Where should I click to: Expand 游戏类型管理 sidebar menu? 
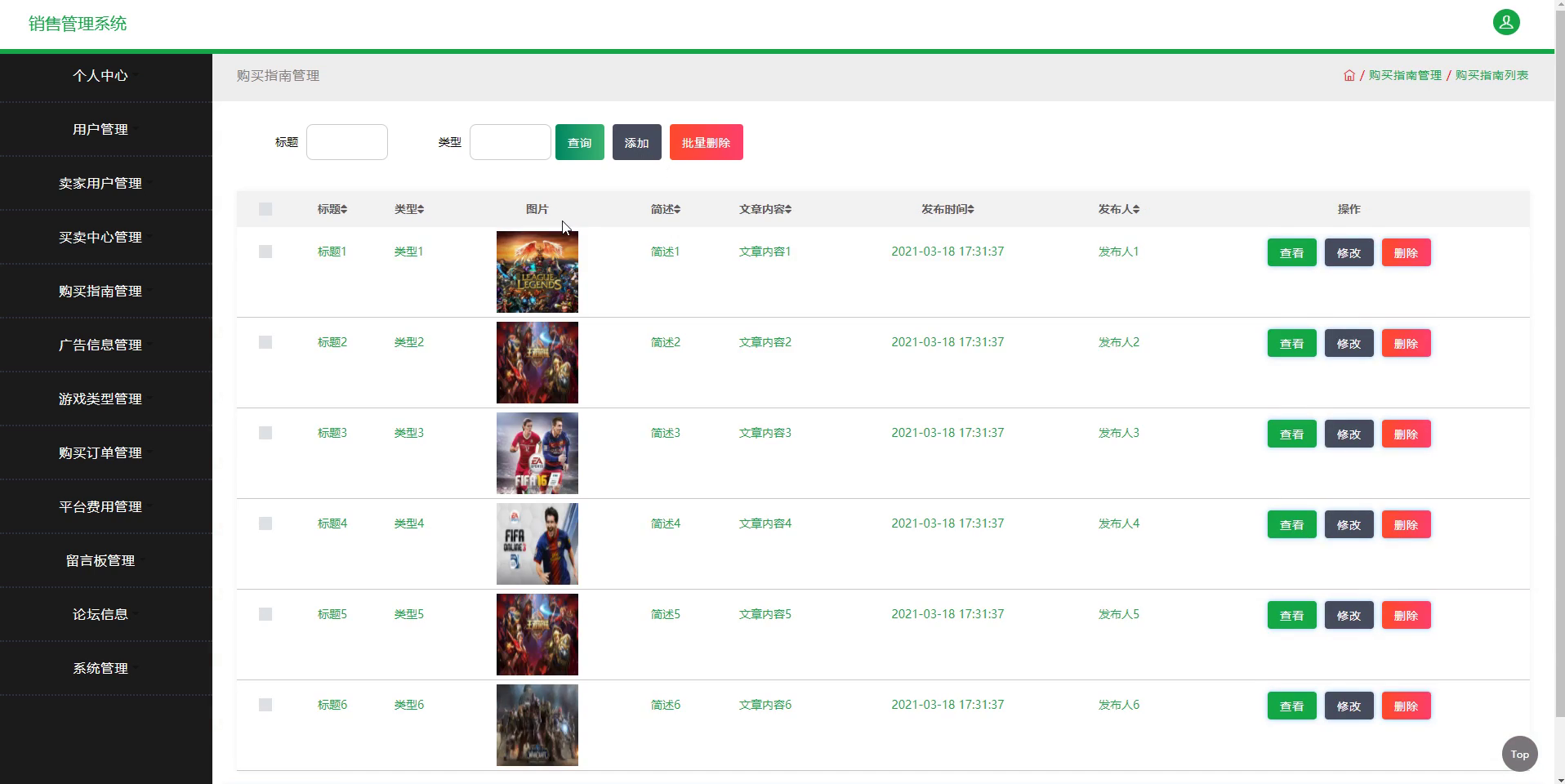(x=106, y=399)
